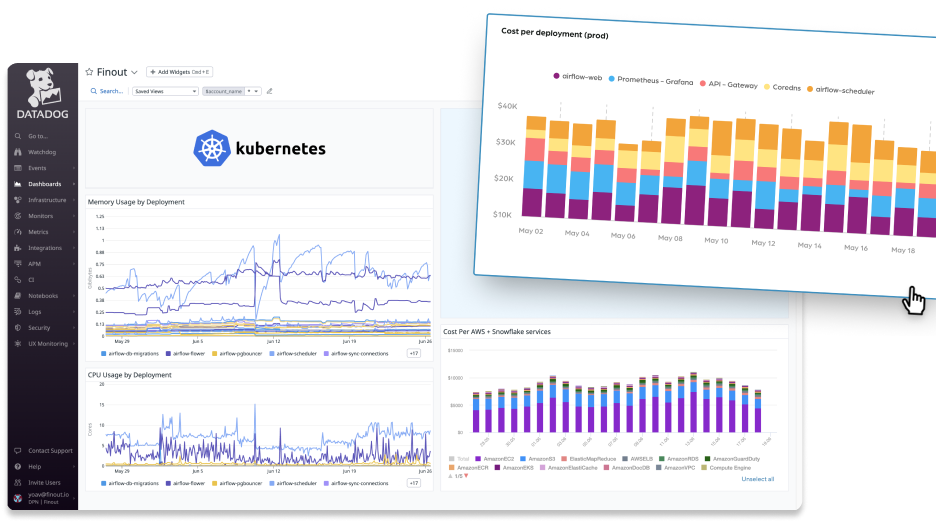Click the AmazonGuardDuty legend label

coord(737,459)
